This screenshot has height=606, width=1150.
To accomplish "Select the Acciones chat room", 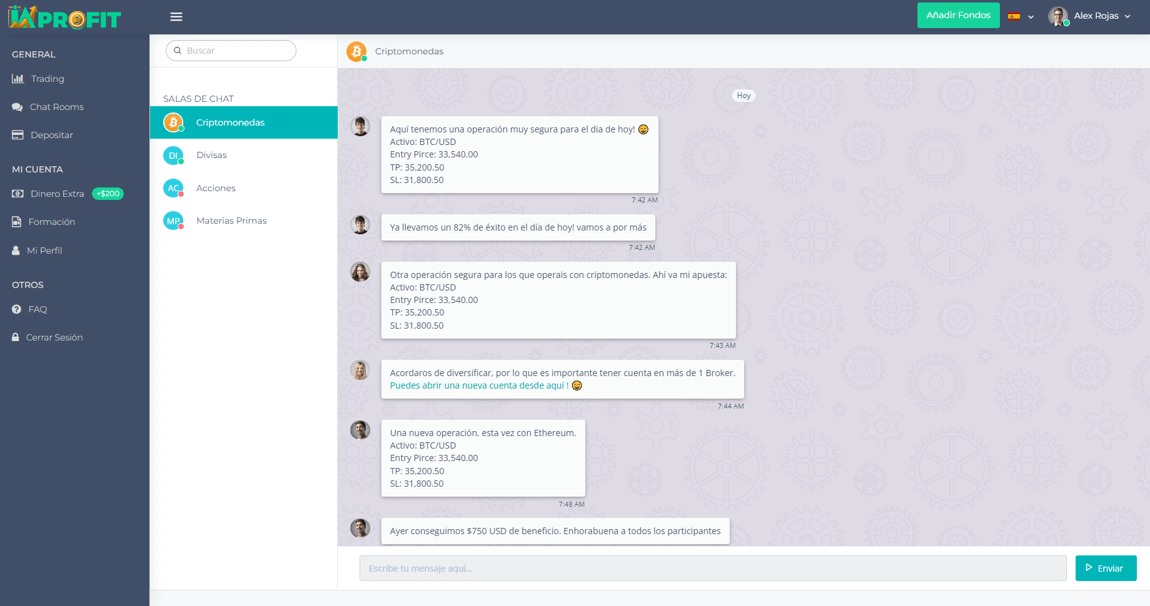I will point(215,188).
